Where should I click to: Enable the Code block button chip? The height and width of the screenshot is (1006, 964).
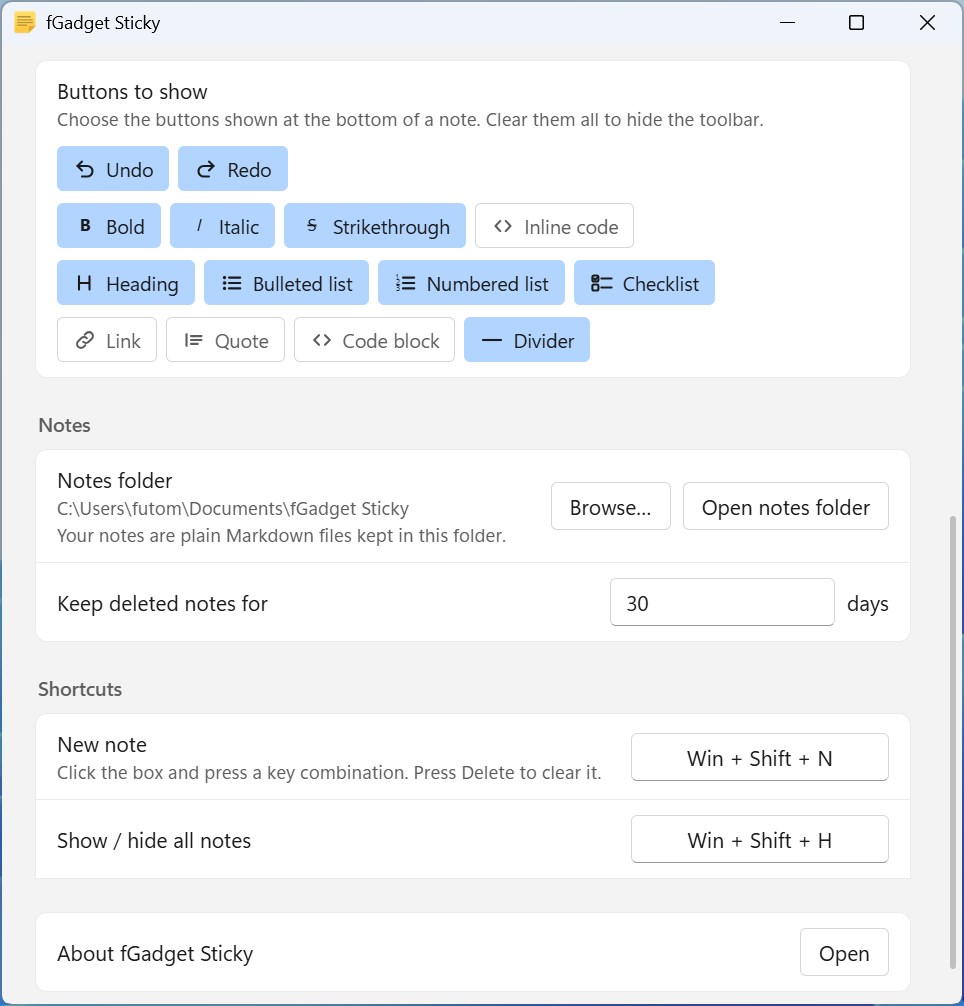pos(375,340)
